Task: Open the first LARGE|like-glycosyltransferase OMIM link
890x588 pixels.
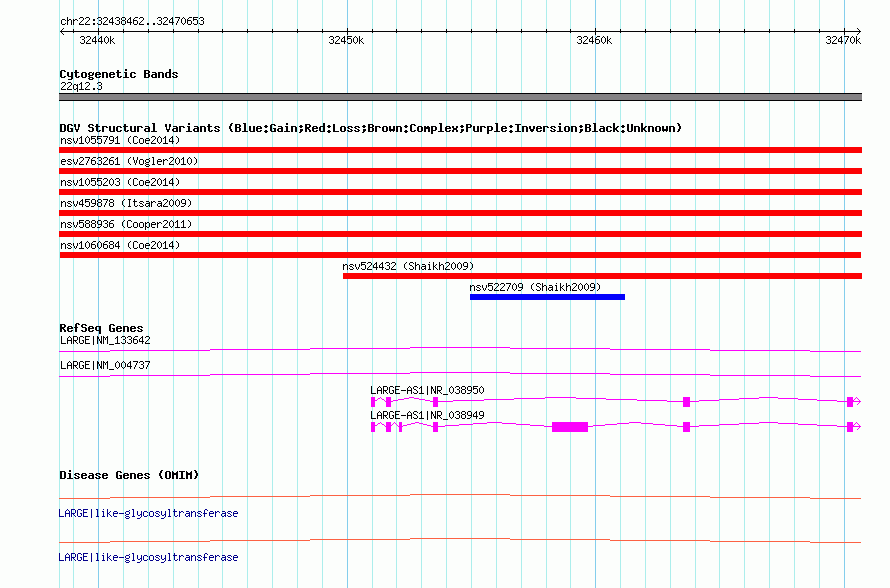Action: click(148, 514)
